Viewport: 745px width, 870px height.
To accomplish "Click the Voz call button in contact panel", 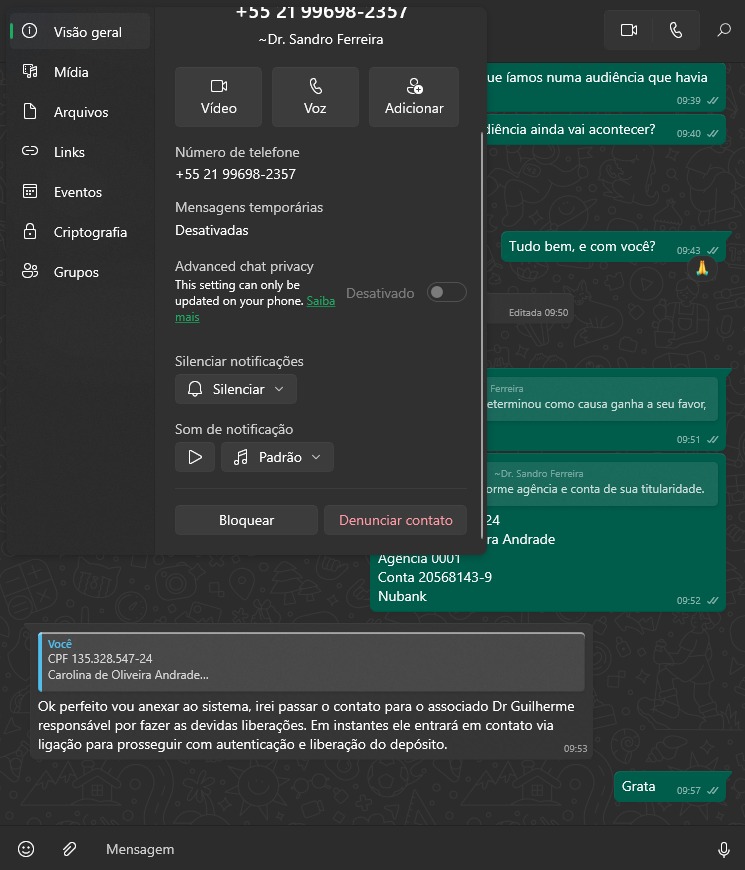I will tap(315, 97).
